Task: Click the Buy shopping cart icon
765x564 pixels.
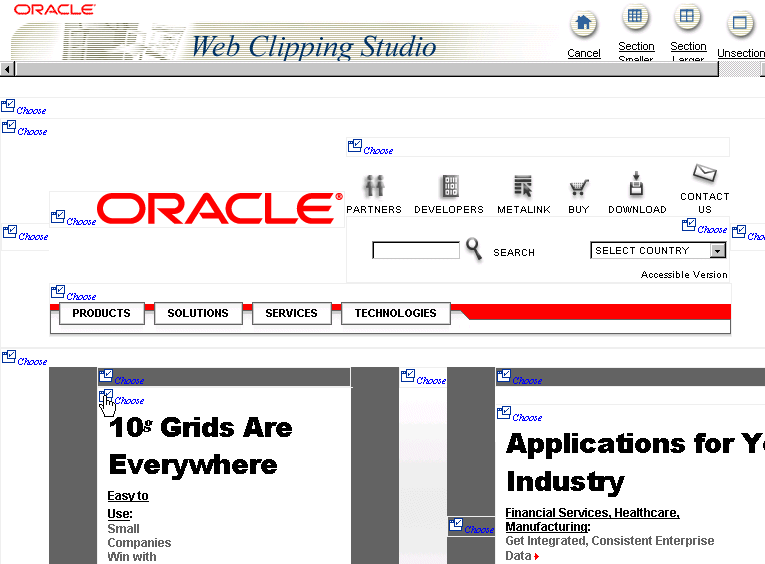Action: (x=579, y=187)
